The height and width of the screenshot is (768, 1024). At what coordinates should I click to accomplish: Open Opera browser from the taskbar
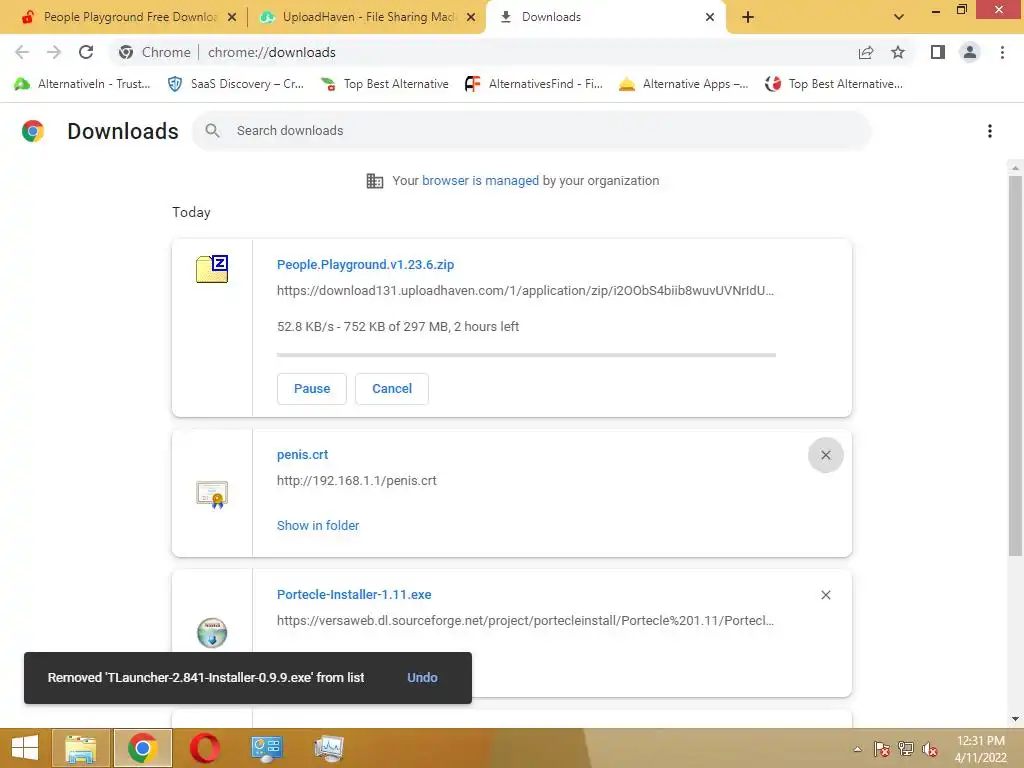(x=205, y=748)
